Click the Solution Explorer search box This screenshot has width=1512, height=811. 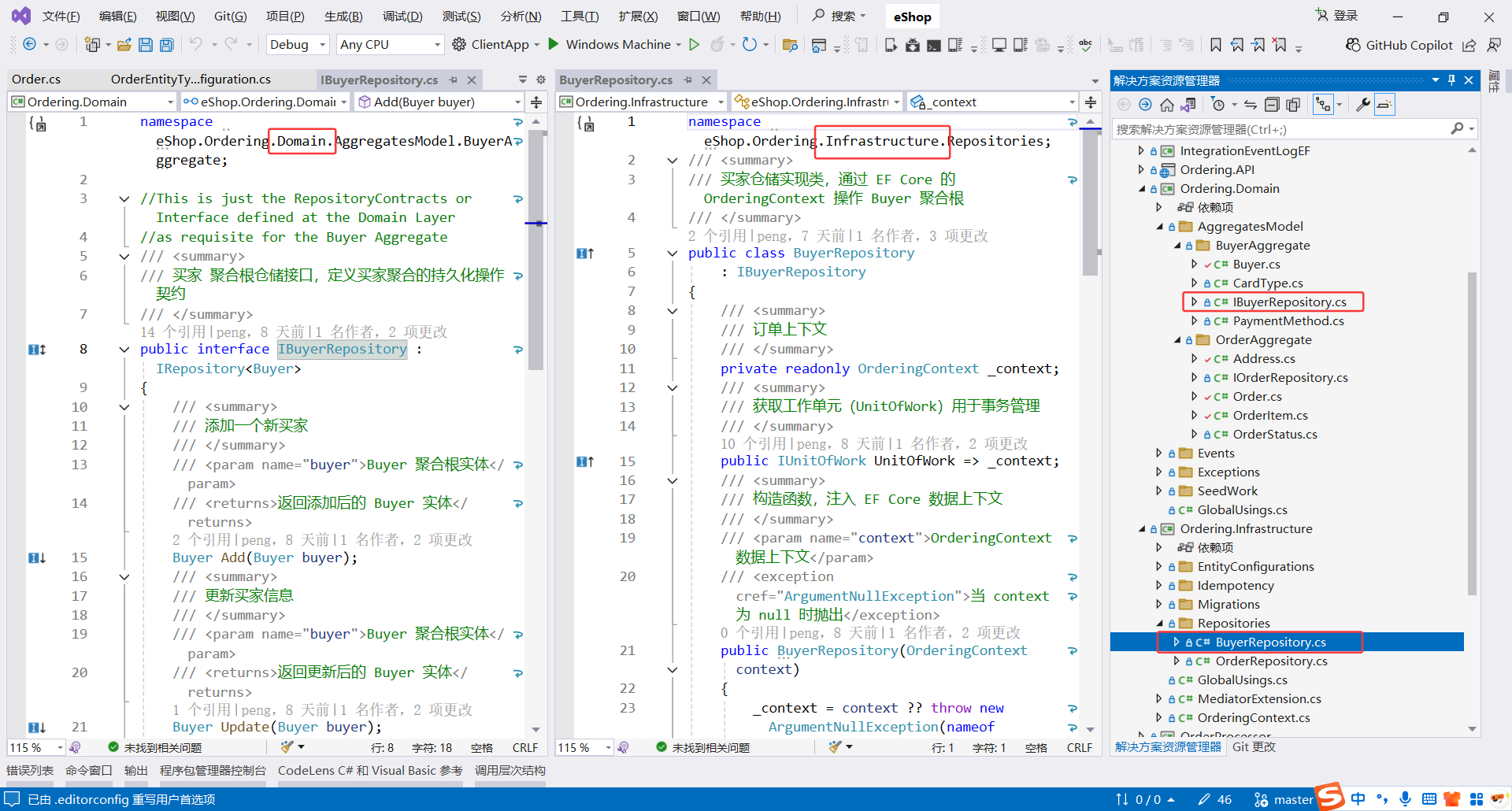(1295, 129)
